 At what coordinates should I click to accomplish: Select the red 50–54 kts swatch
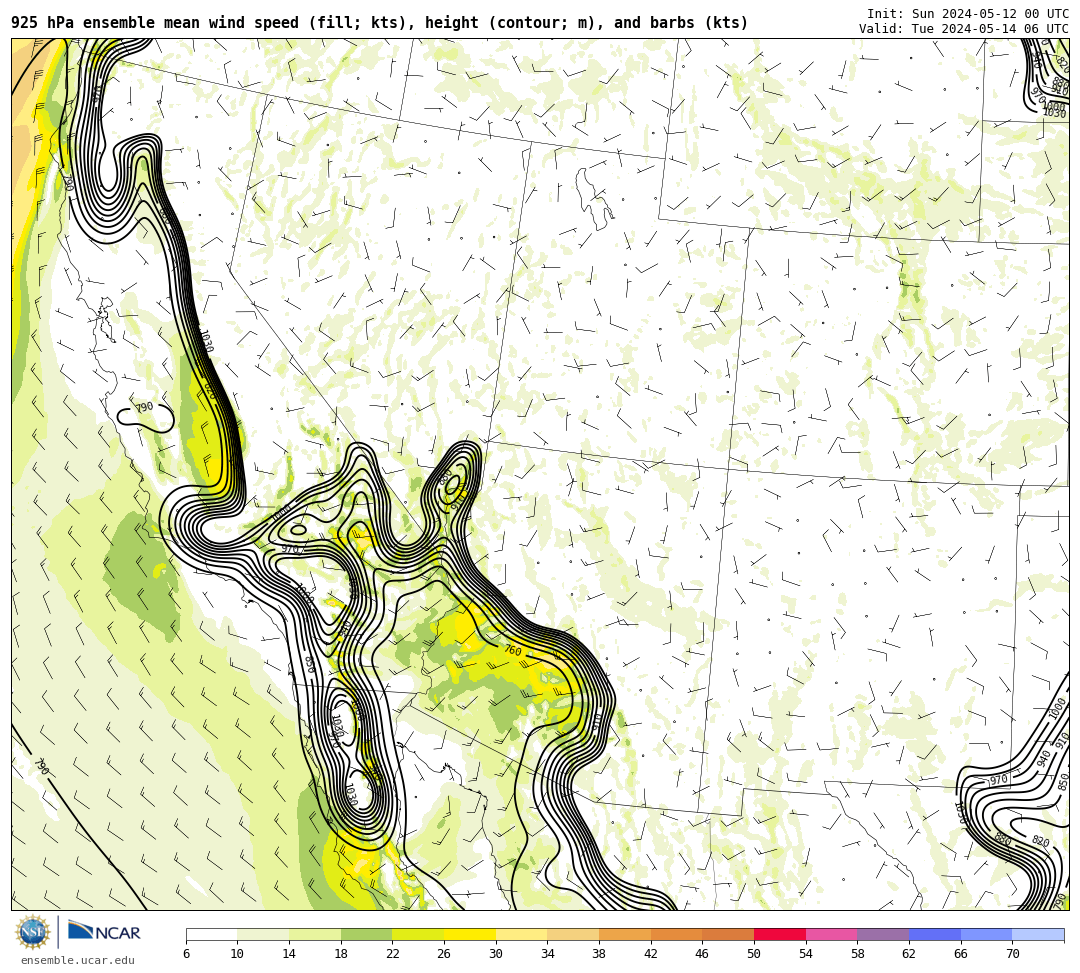(x=780, y=934)
